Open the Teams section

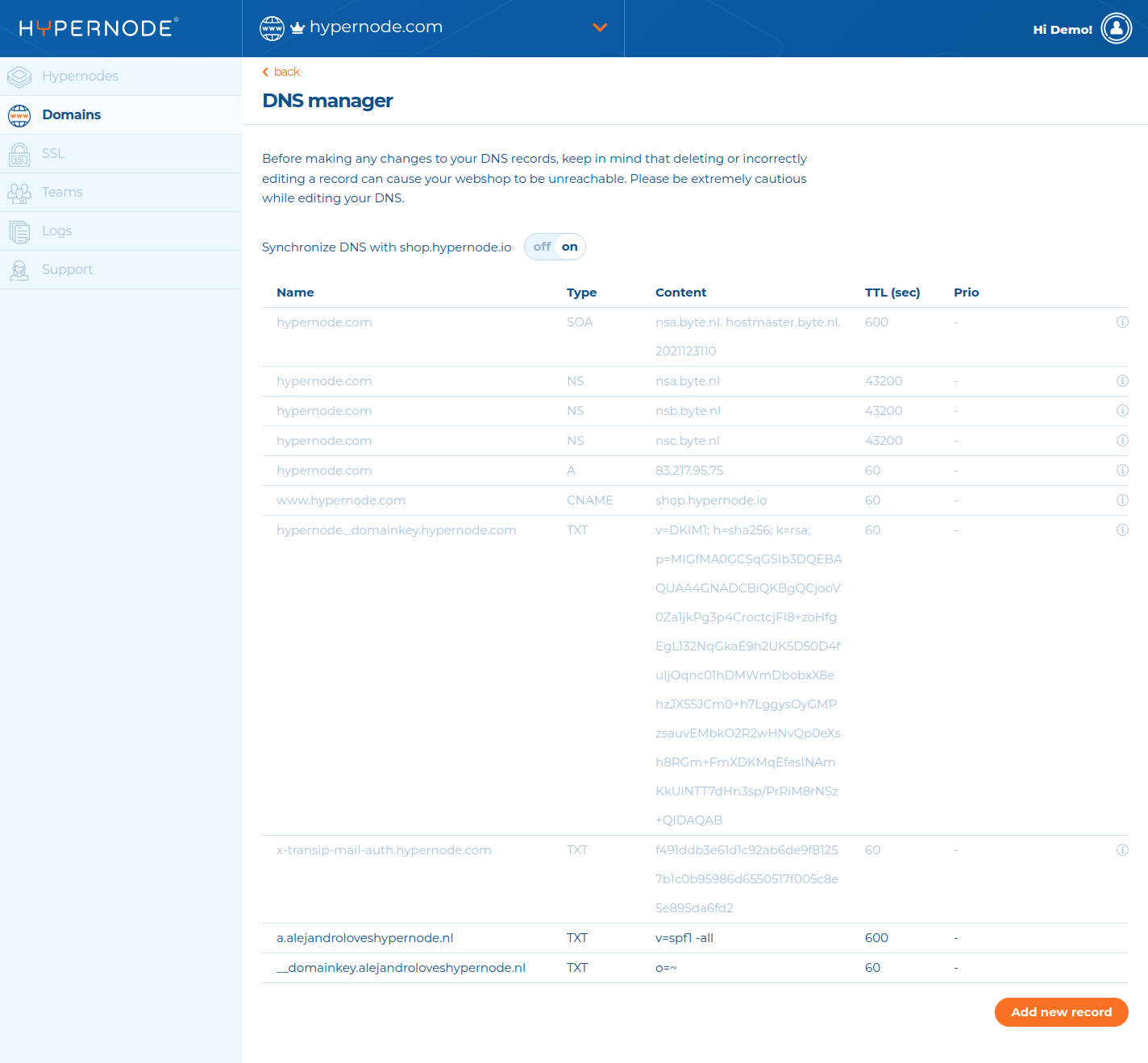(x=121, y=193)
